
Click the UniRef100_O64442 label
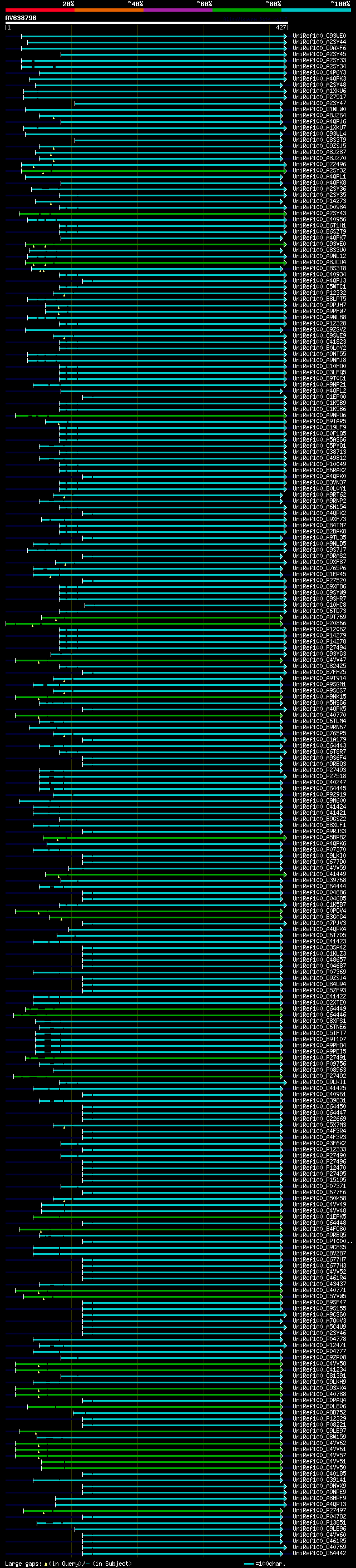[x=319, y=1553]
